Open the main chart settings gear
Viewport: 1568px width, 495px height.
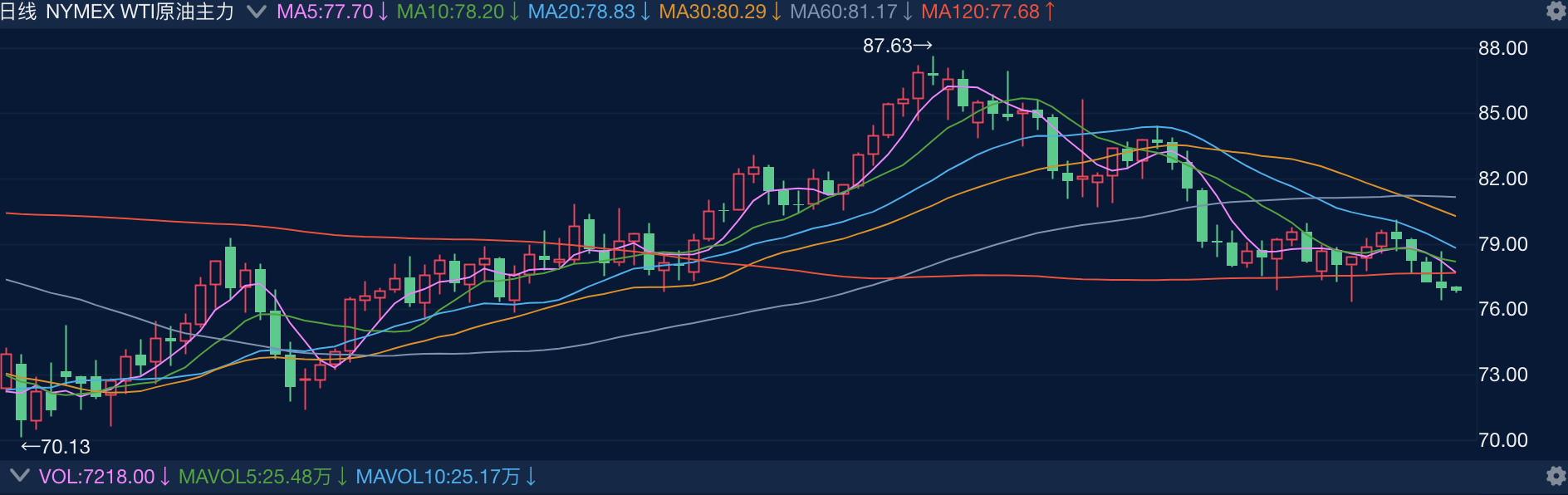coord(1556,12)
